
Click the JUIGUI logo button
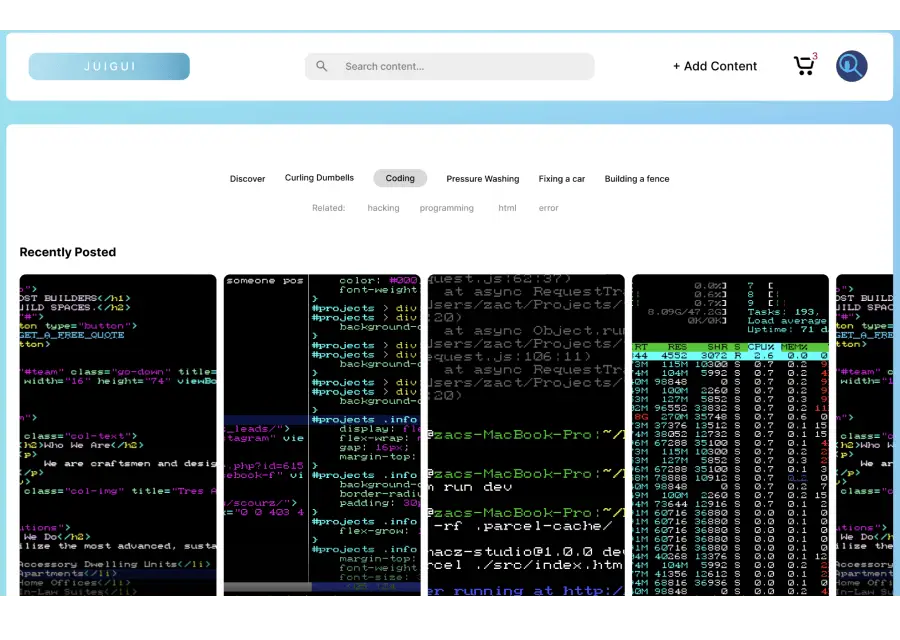pos(109,66)
